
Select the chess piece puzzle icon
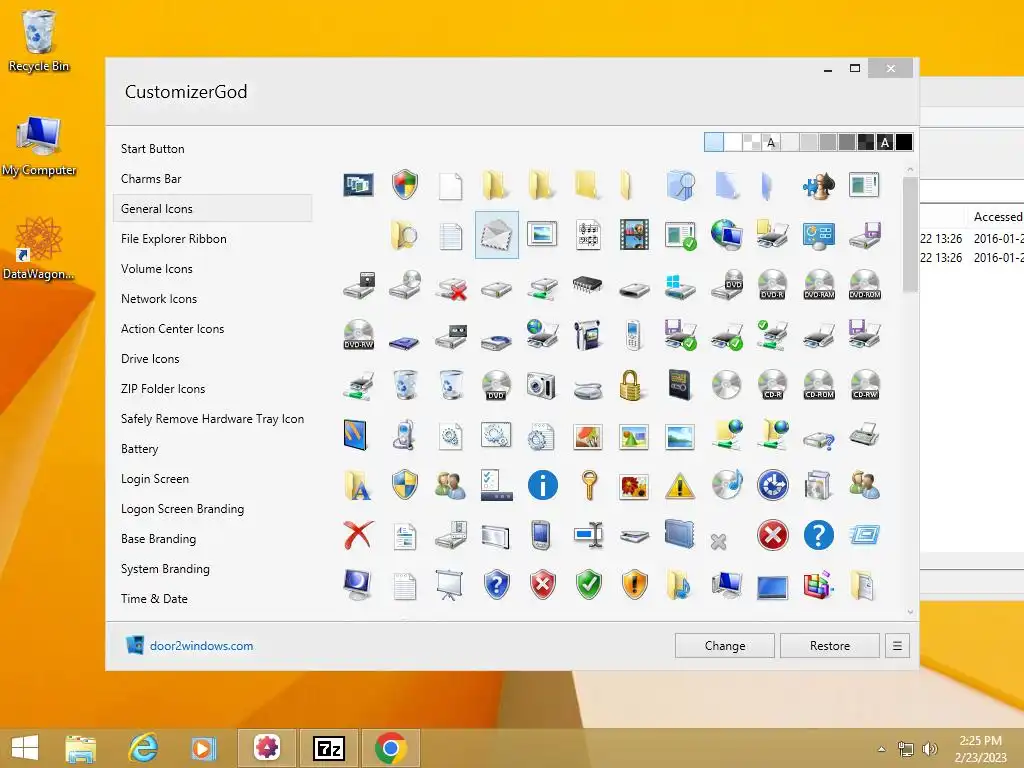click(x=818, y=185)
